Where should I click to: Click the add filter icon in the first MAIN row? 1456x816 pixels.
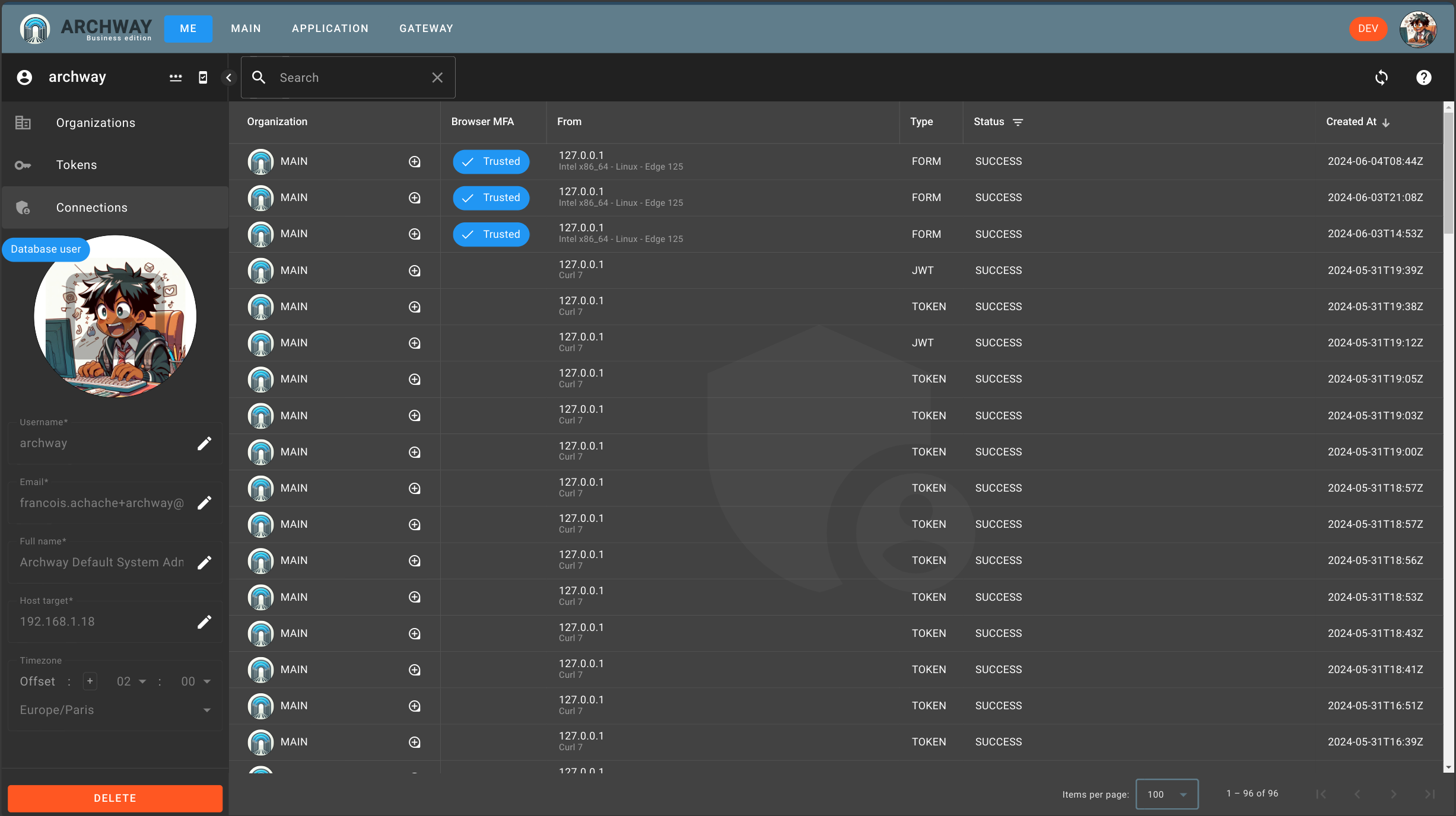(415, 162)
